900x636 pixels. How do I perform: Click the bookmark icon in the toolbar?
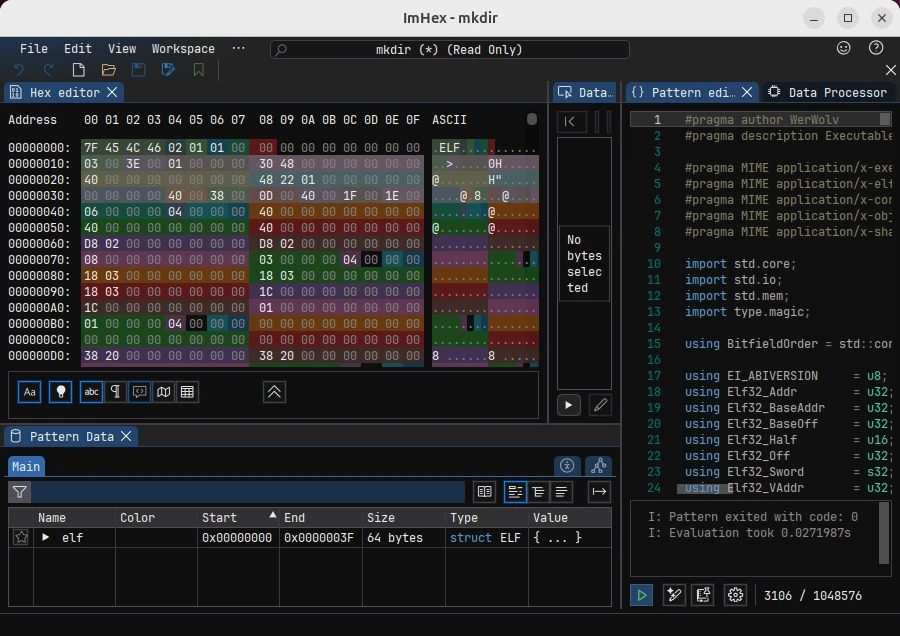[x=196, y=70]
